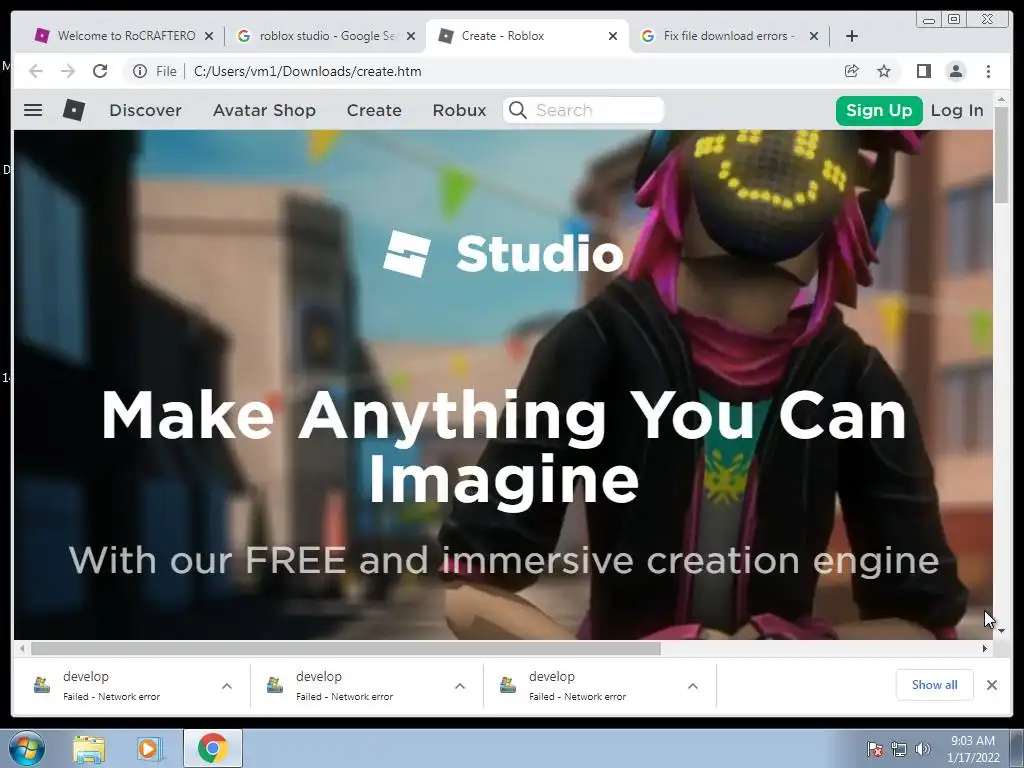1024x768 pixels.
Task: Click the browser forward arrow
Action: coord(68,71)
